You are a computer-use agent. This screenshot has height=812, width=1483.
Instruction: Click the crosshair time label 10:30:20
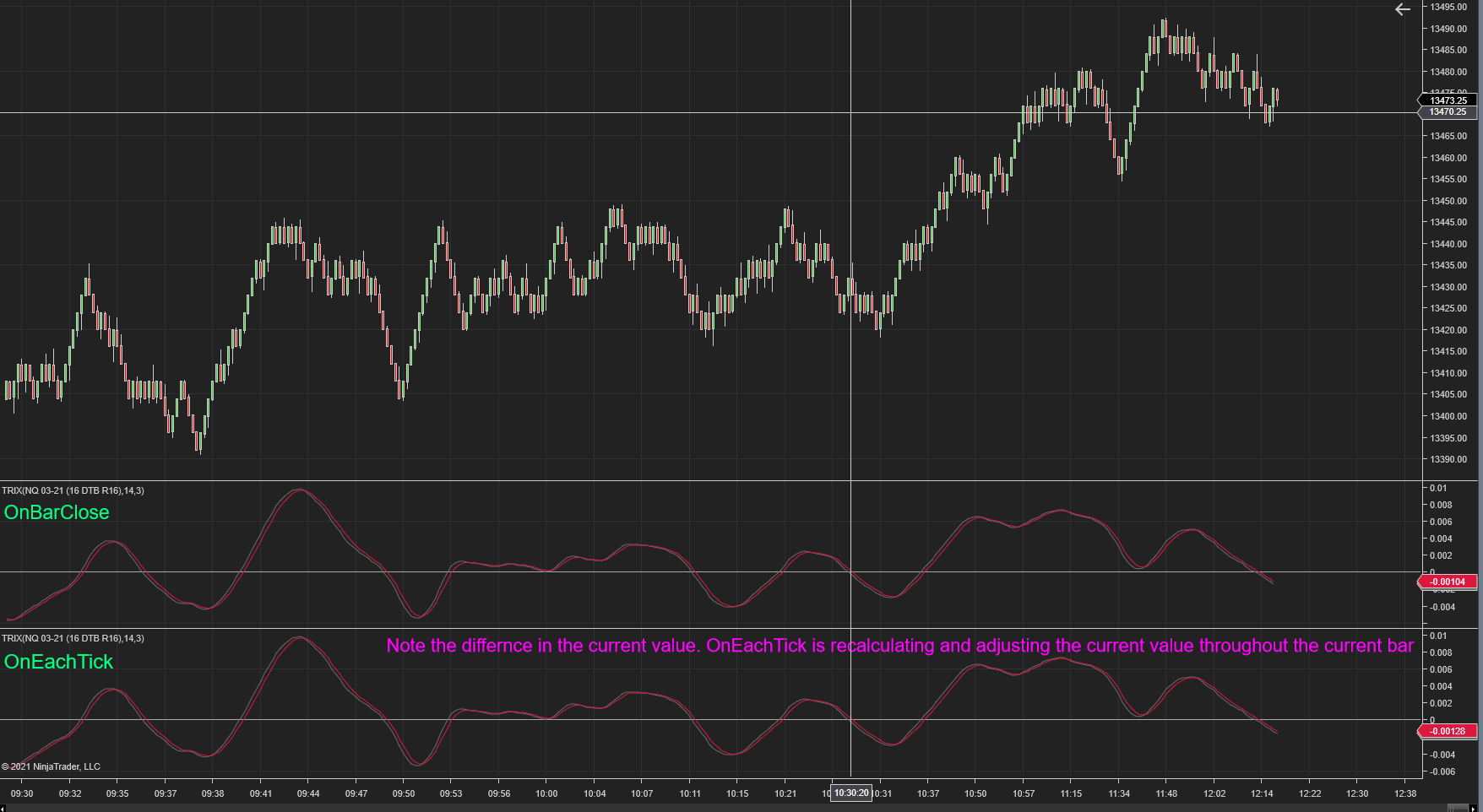[x=851, y=793]
